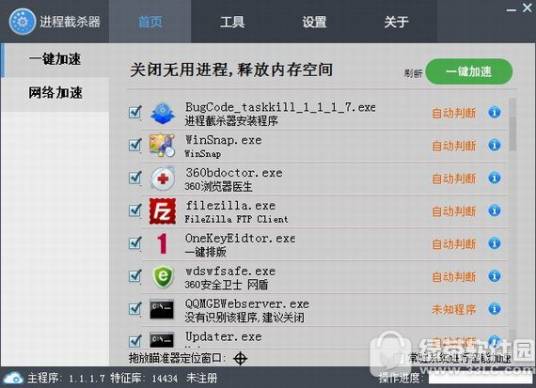Click the OneKeyEidtor.exe red 1 icon
Image resolution: width=536 pixels, height=388 pixels.
(162, 244)
